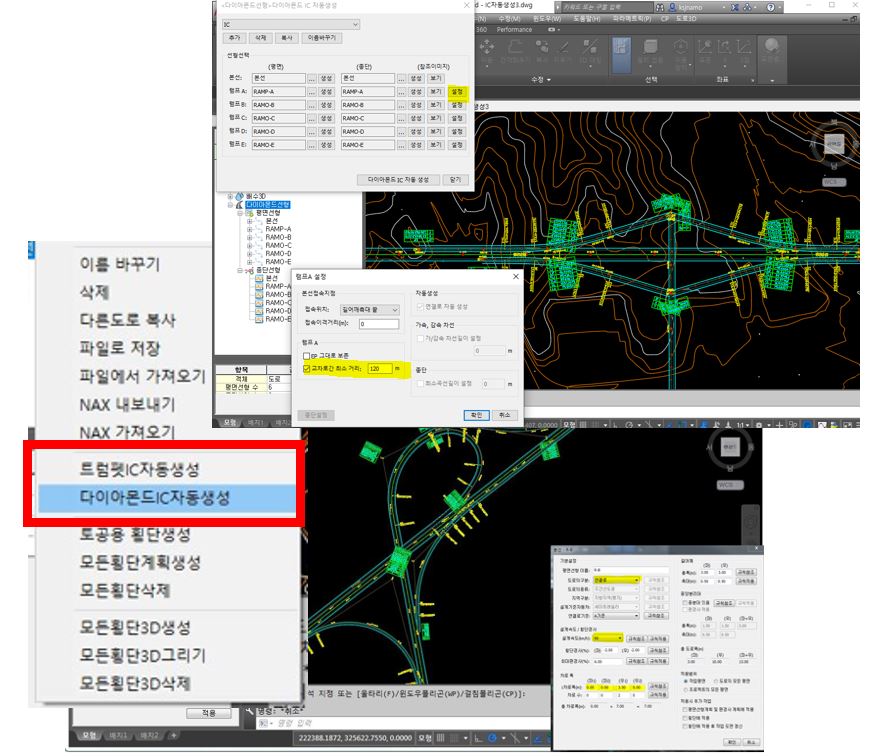Screen dimensions: 870x756
Task: Toggle the 연결로 자동 생성 checkbox
Action: tap(421, 306)
